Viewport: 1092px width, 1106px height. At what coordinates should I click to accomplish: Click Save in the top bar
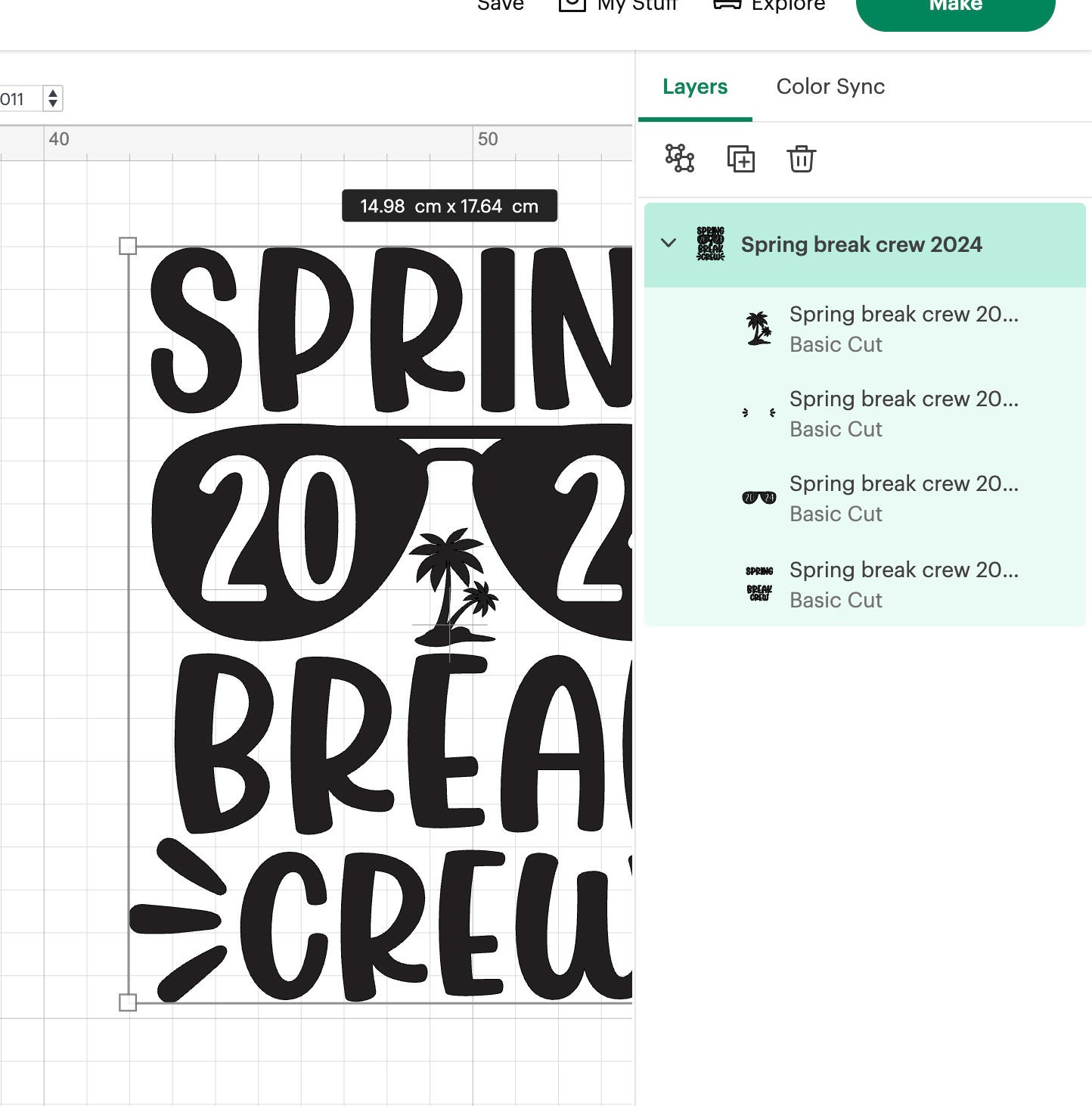[500, 6]
